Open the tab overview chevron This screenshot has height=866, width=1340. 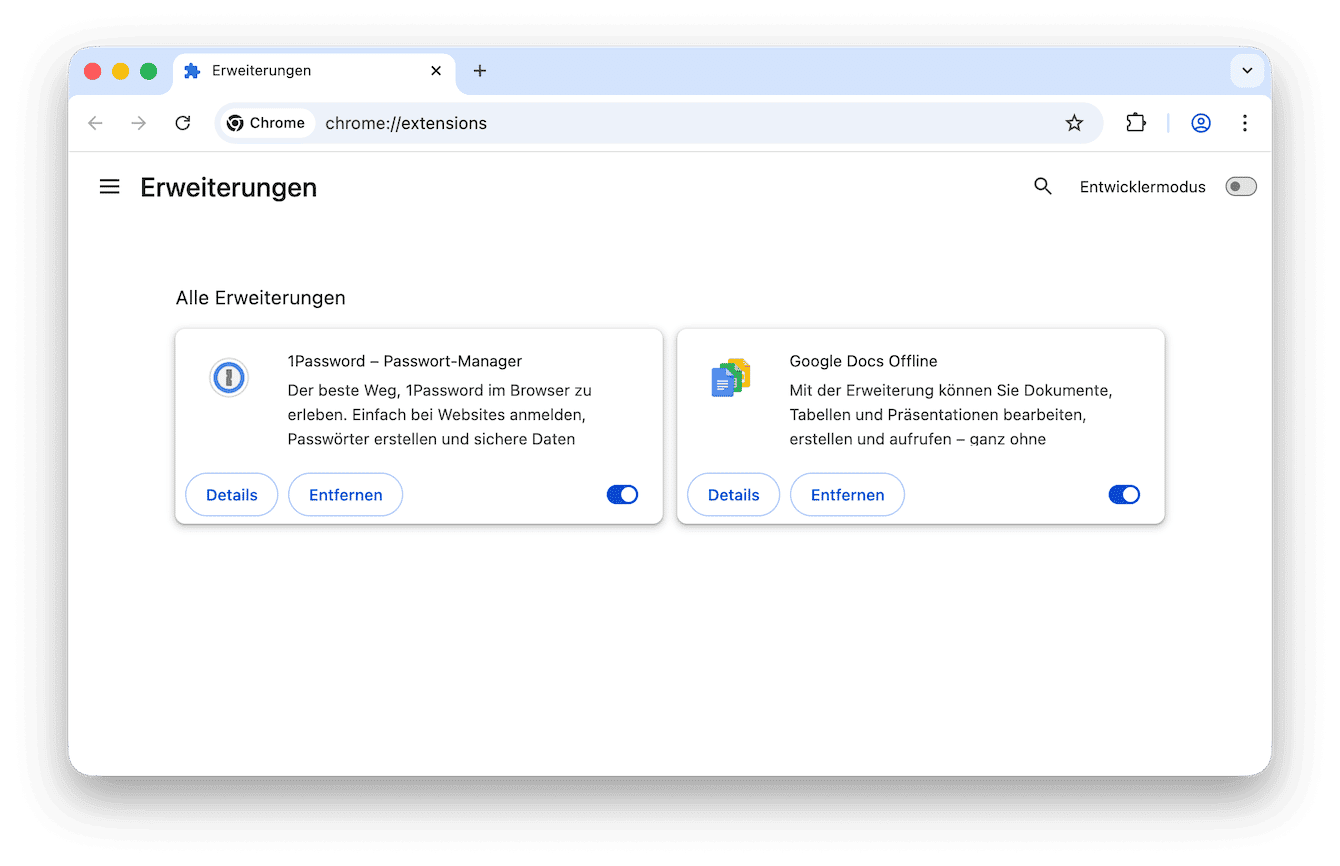tap(1247, 71)
